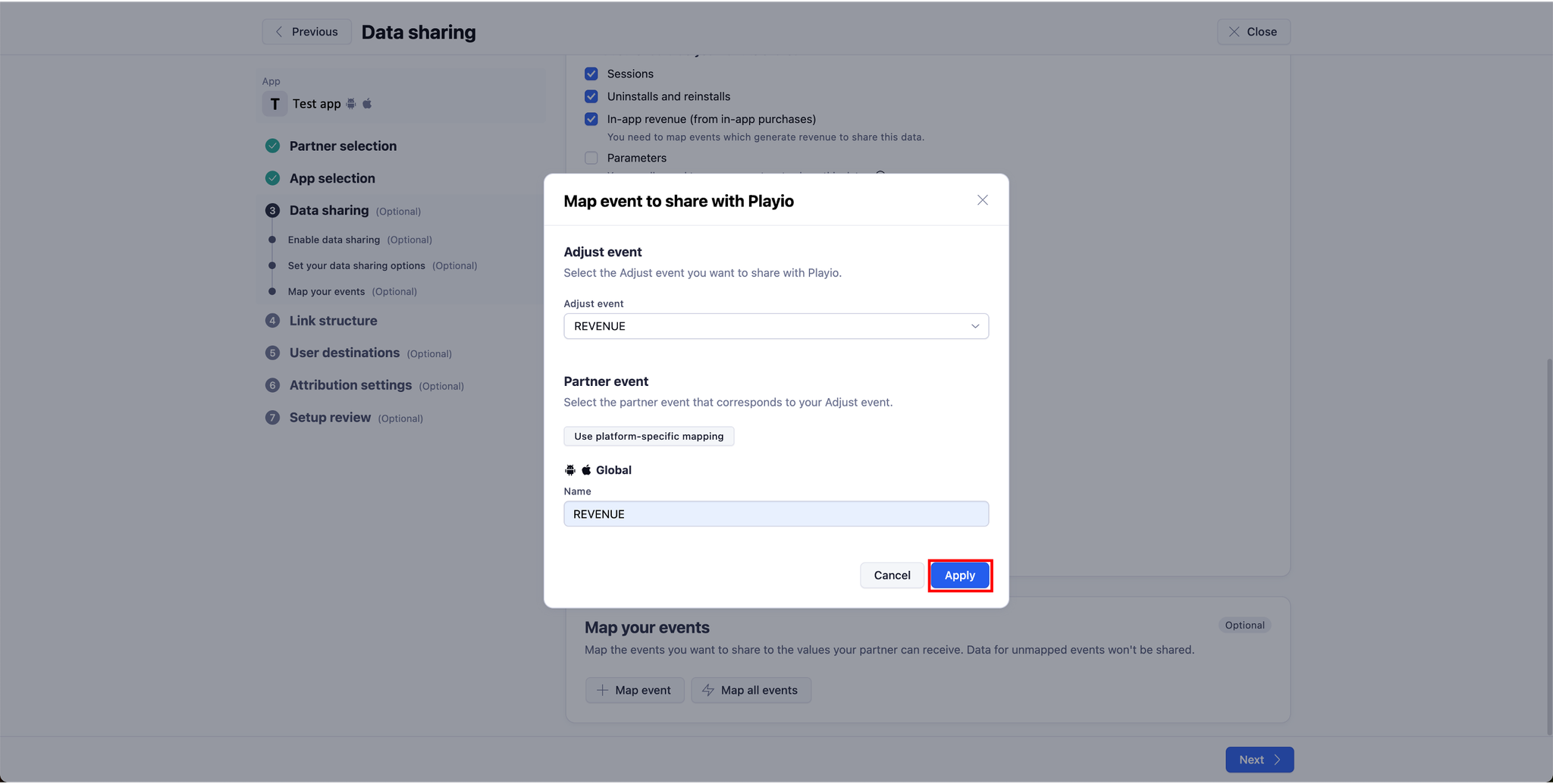Open Attribution settings step

pyautogui.click(x=350, y=385)
